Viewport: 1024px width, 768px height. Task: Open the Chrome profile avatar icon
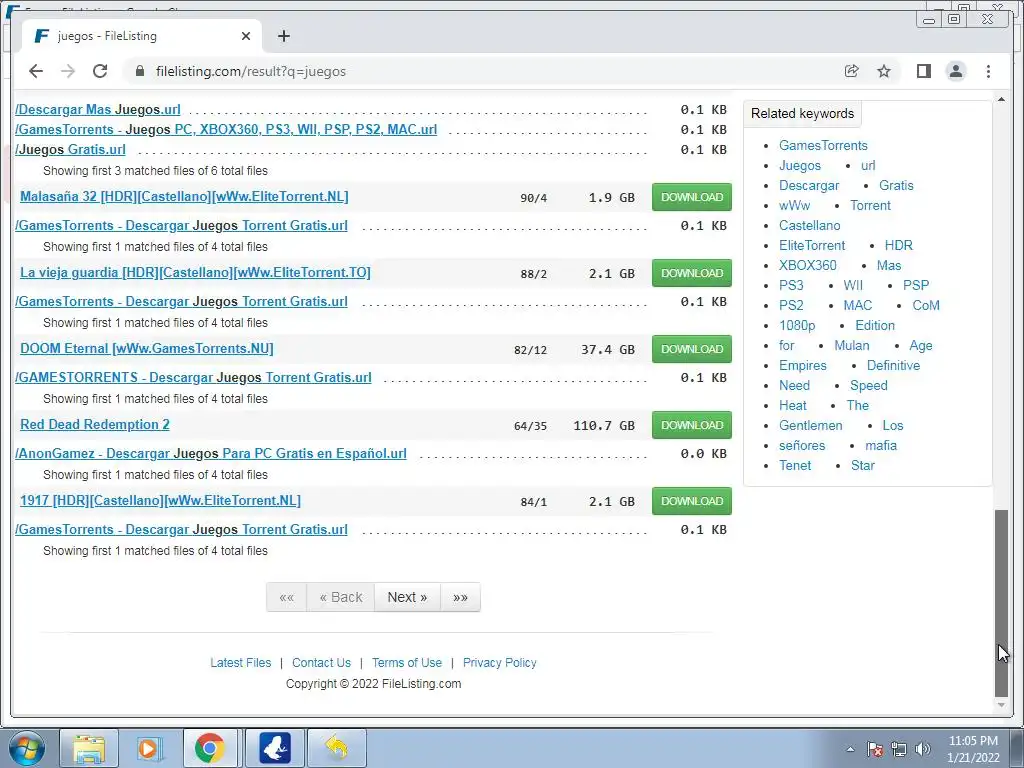click(x=956, y=71)
